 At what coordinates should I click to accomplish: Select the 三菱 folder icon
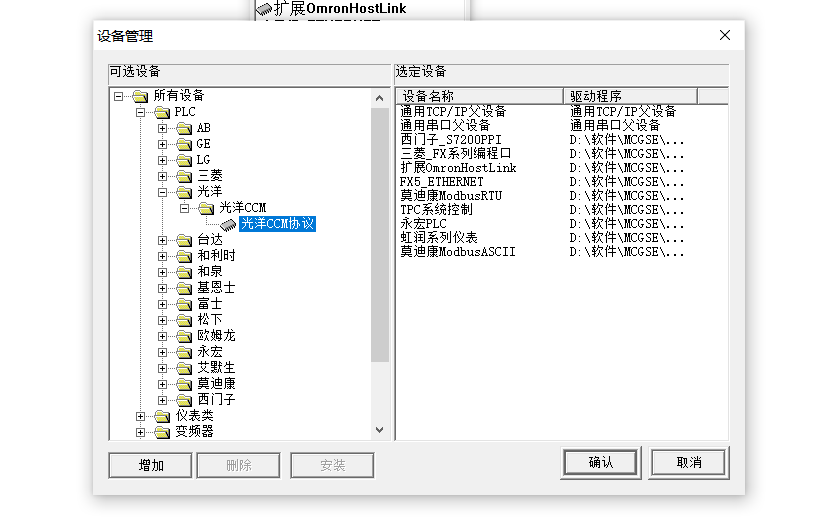coord(183,176)
